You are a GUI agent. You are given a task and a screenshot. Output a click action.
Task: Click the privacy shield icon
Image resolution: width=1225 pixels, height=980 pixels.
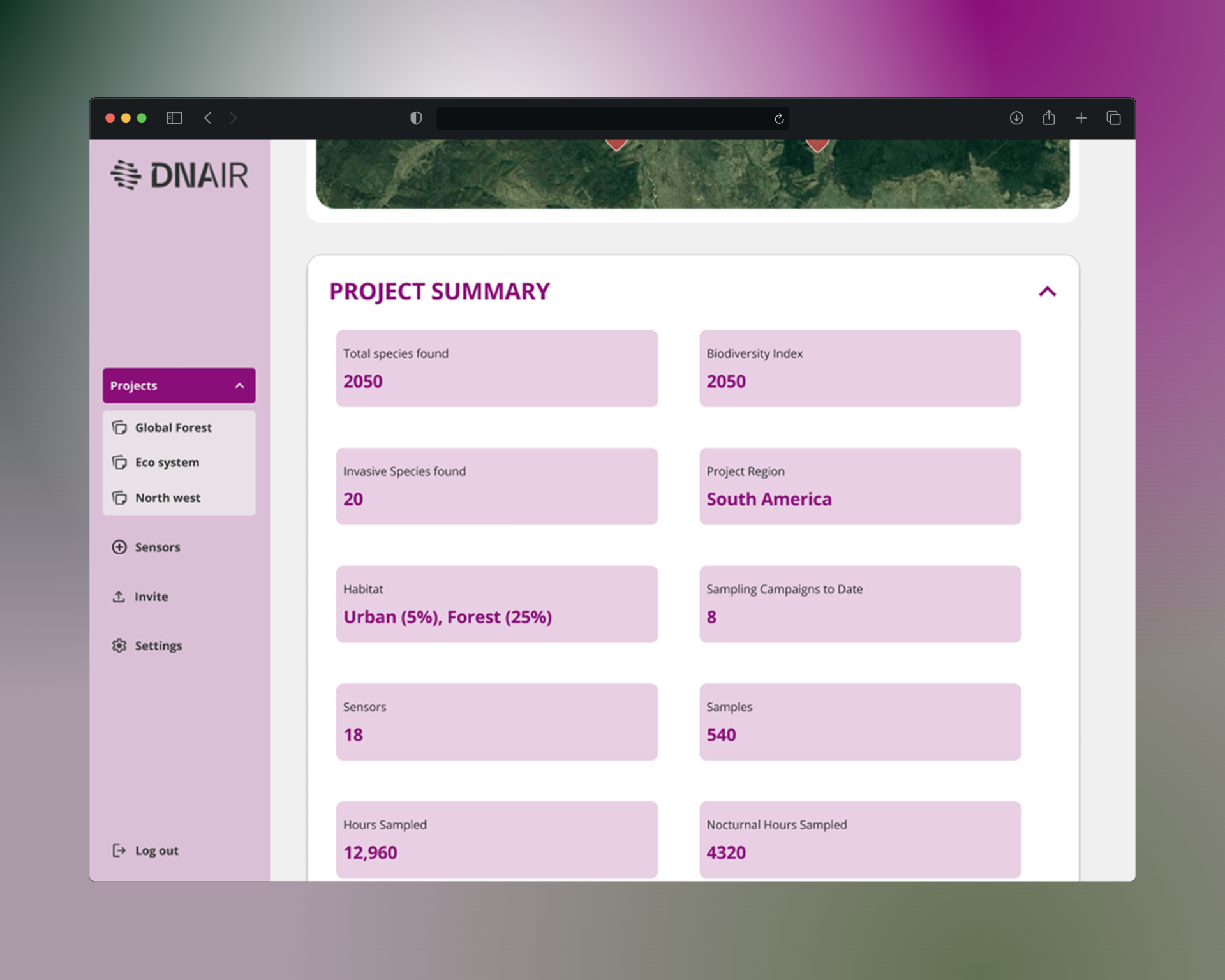click(416, 118)
